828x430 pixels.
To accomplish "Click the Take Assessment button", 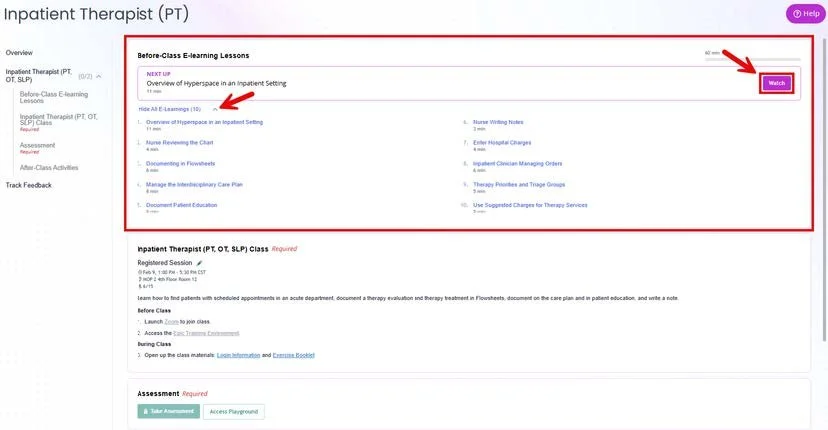I will (x=168, y=412).
